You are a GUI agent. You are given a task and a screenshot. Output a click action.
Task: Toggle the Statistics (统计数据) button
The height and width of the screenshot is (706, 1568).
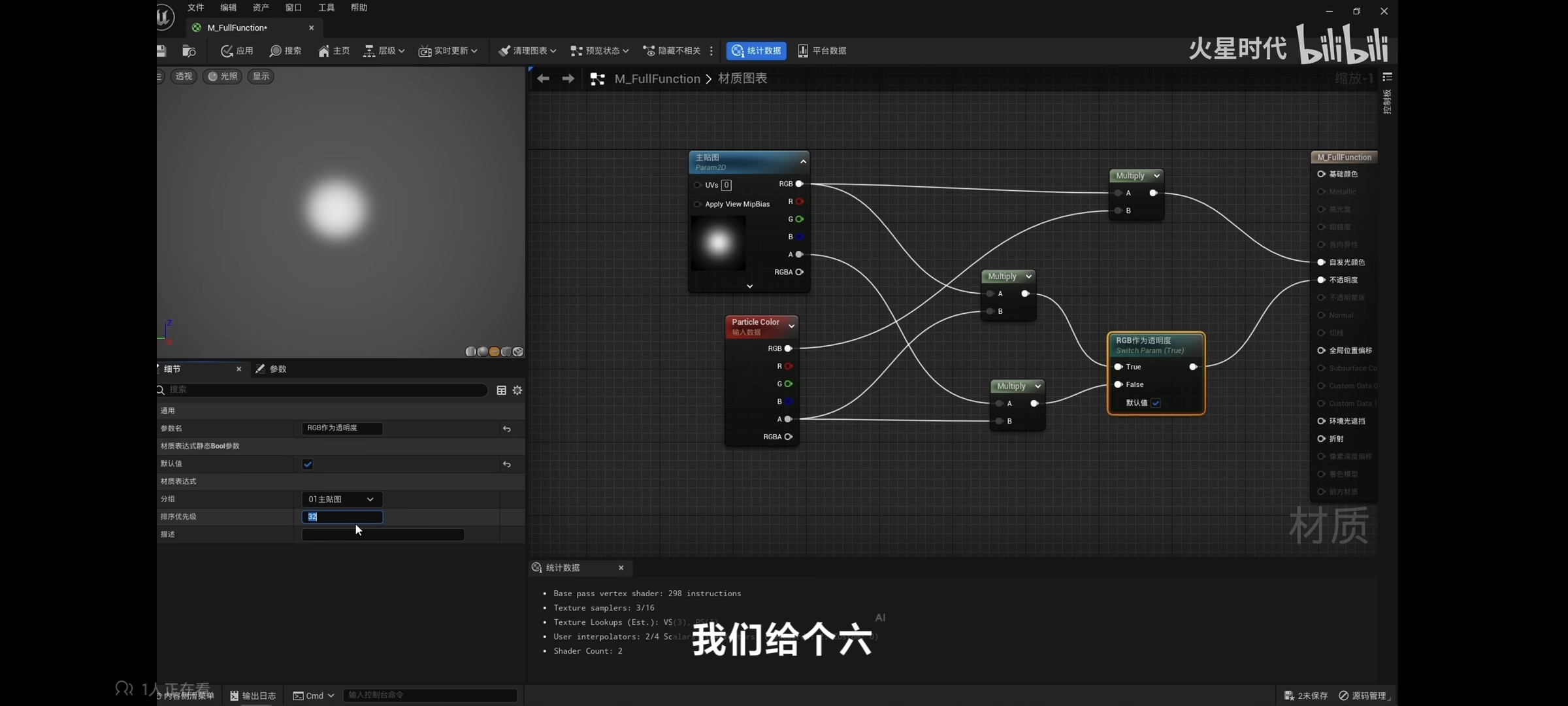756,51
